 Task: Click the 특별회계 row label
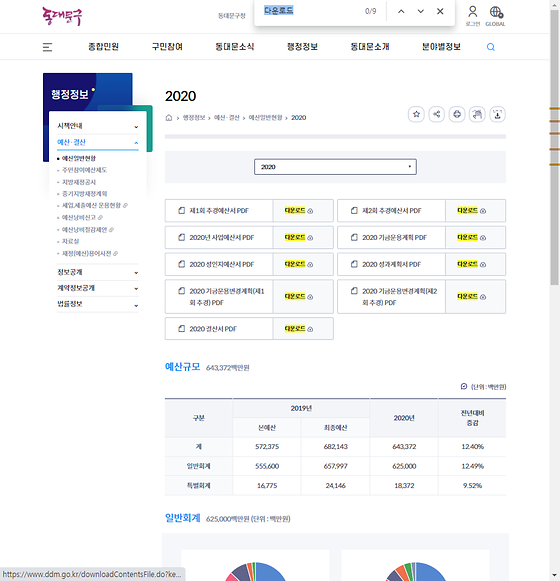(199, 485)
